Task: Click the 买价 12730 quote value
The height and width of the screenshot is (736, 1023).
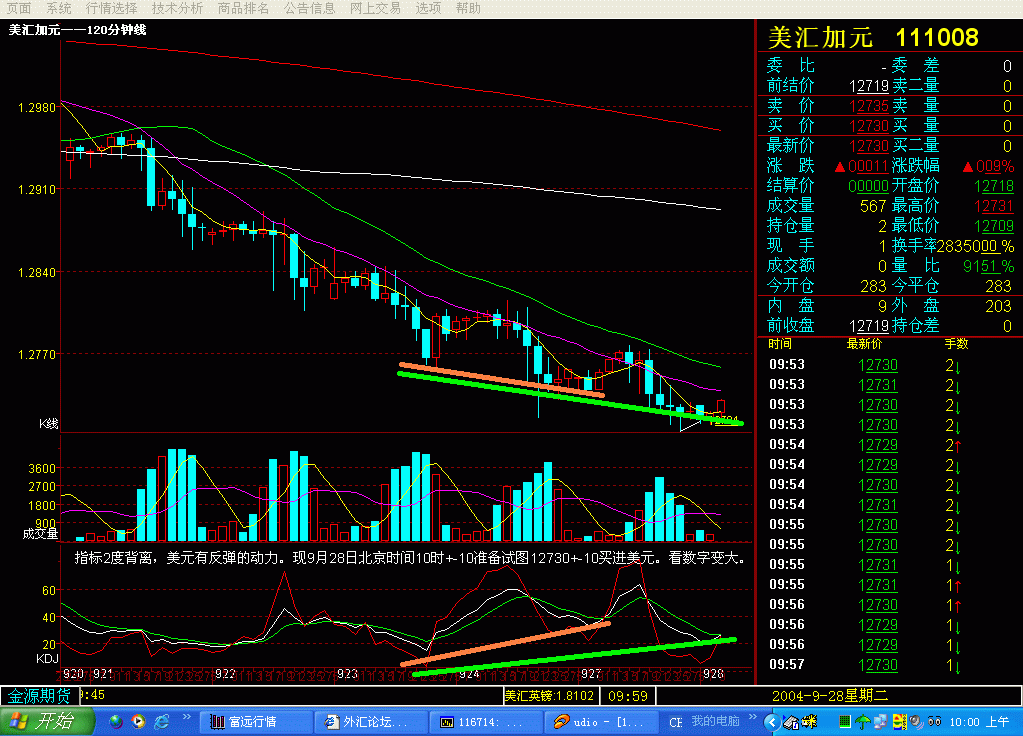Action: [x=869, y=126]
